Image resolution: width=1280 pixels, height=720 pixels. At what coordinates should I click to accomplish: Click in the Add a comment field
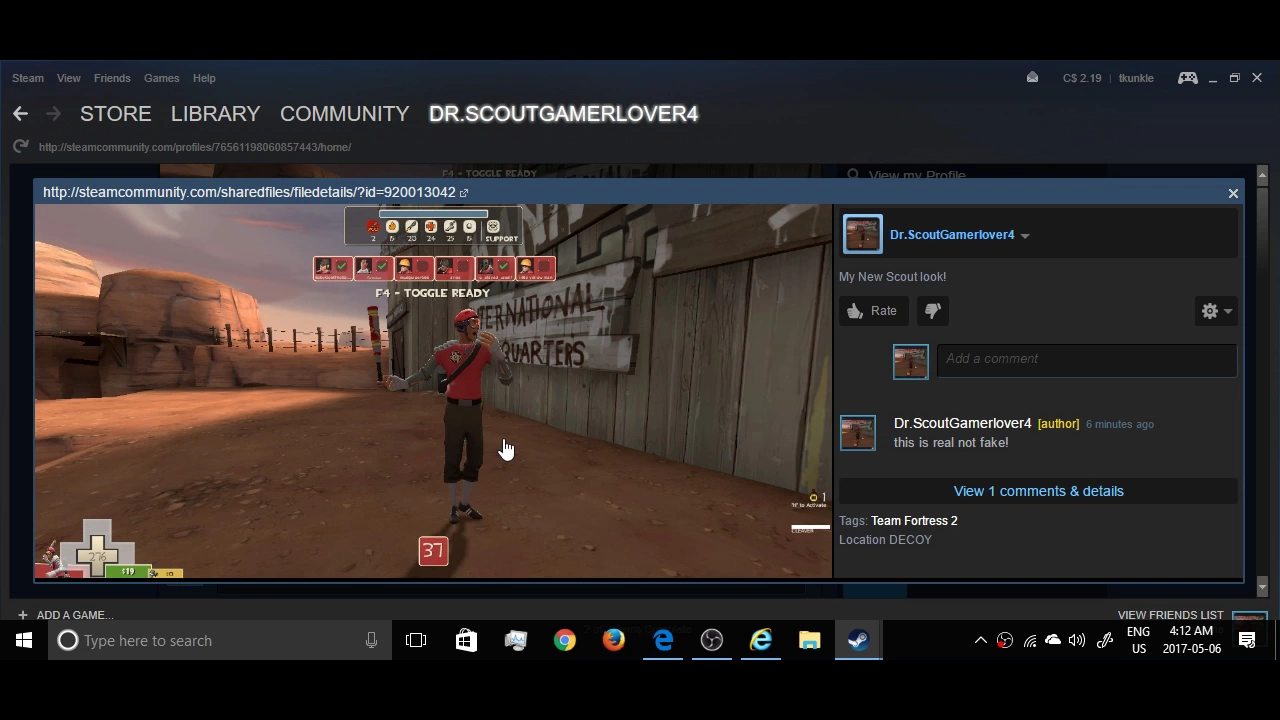(1087, 359)
